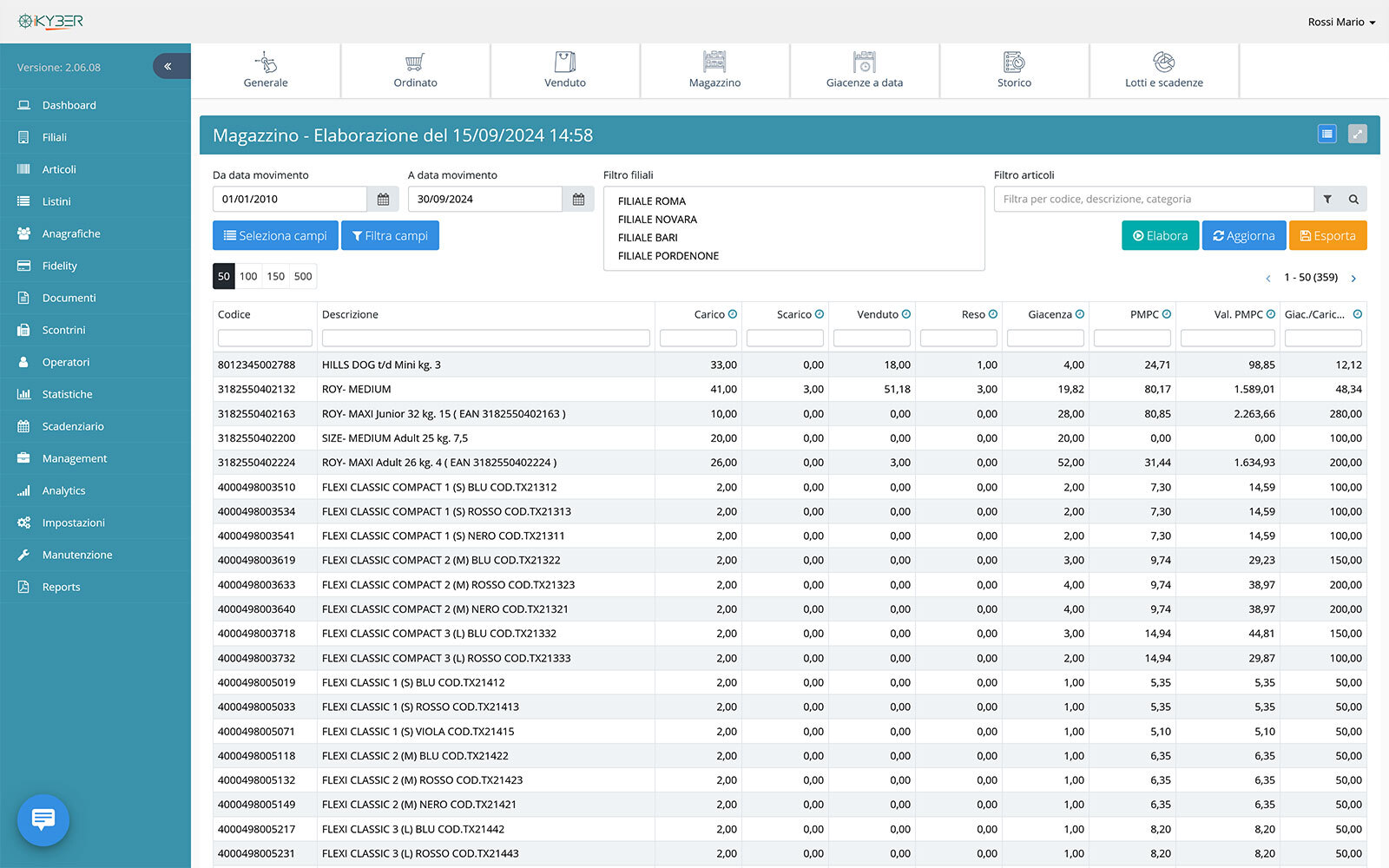Open Scontrini in the sidebar

(x=95, y=330)
